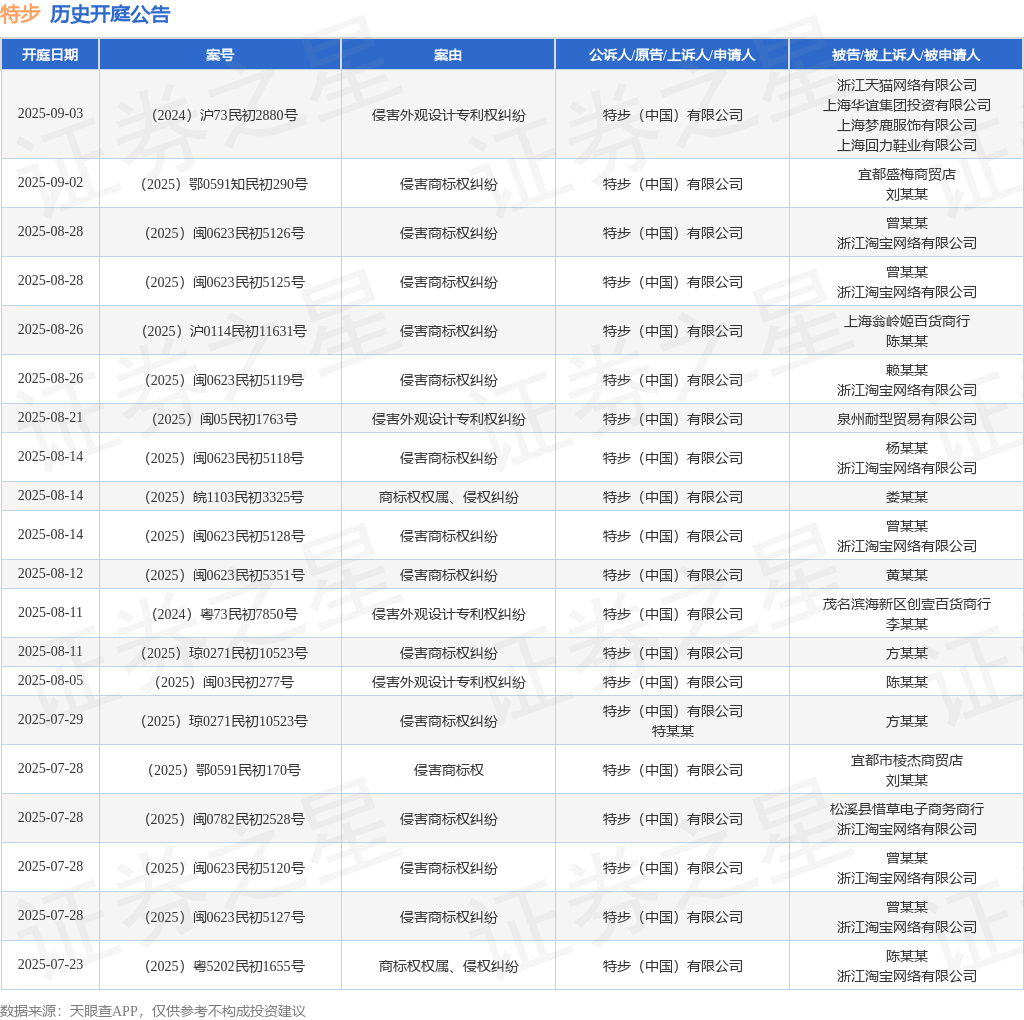Click defendant 松溪县惜草电子商务商行
Image resolution: width=1024 pixels, height=1020 pixels.
[906, 809]
